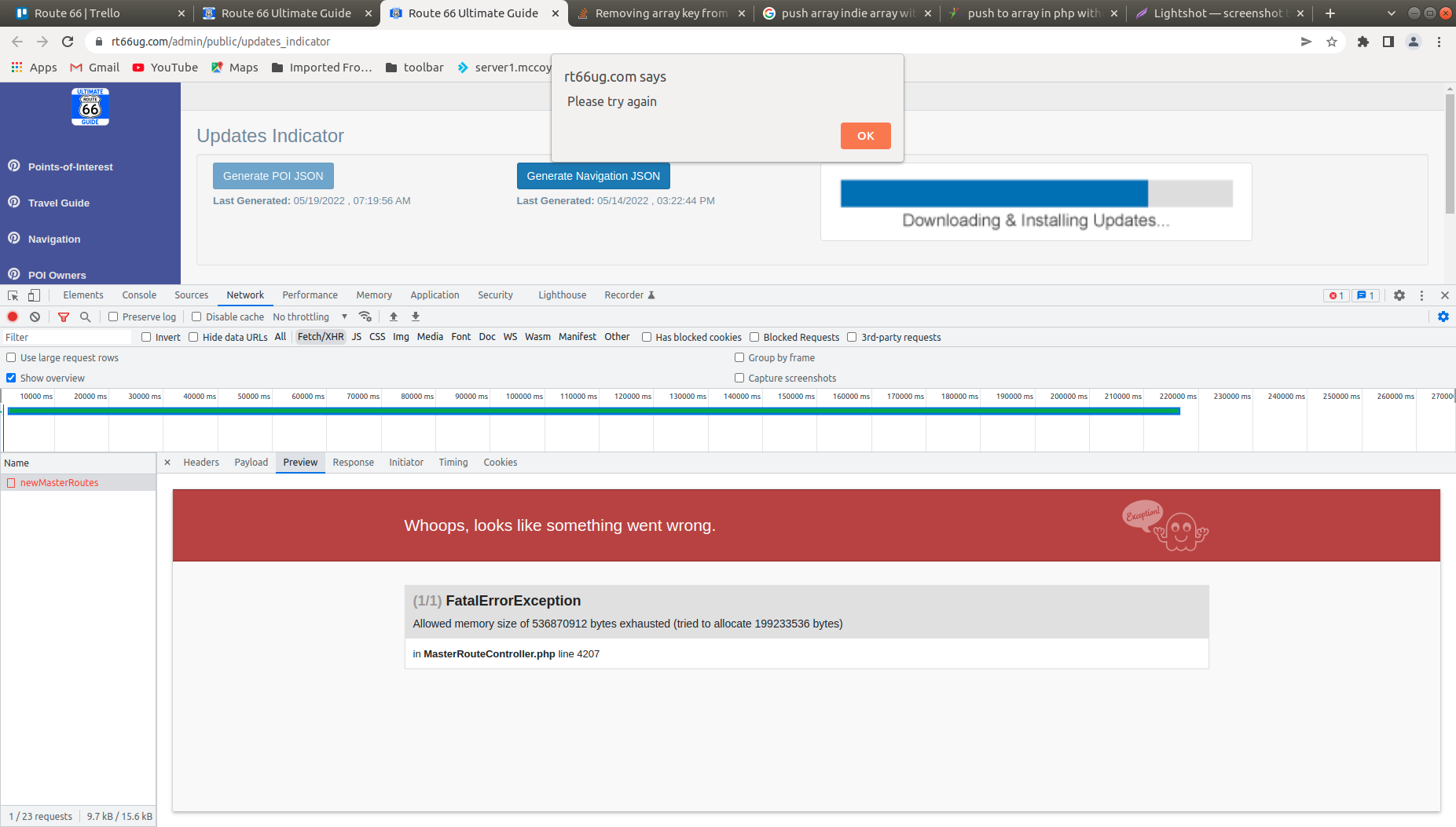1456x827 pixels.
Task: Open the No throttling dropdown
Action: (x=310, y=317)
